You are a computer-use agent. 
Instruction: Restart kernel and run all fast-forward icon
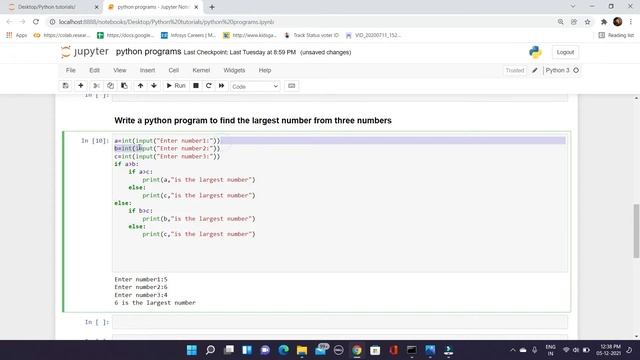point(222,86)
